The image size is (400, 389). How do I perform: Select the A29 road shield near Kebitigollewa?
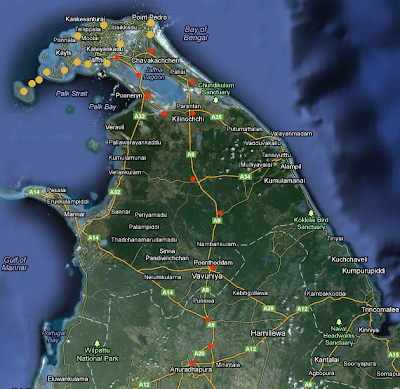tap(269, 308)
